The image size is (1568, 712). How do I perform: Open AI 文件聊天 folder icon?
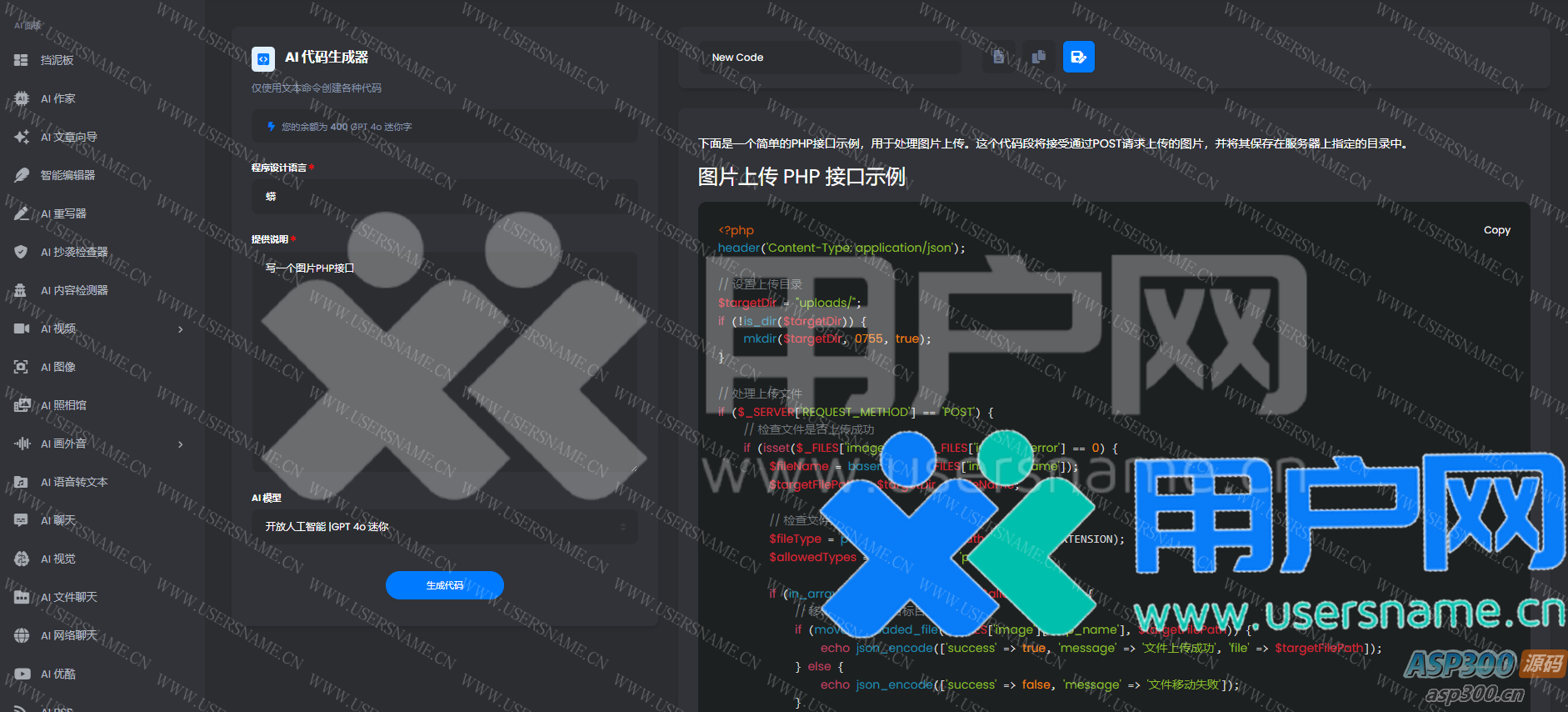[x=22, y=597]
